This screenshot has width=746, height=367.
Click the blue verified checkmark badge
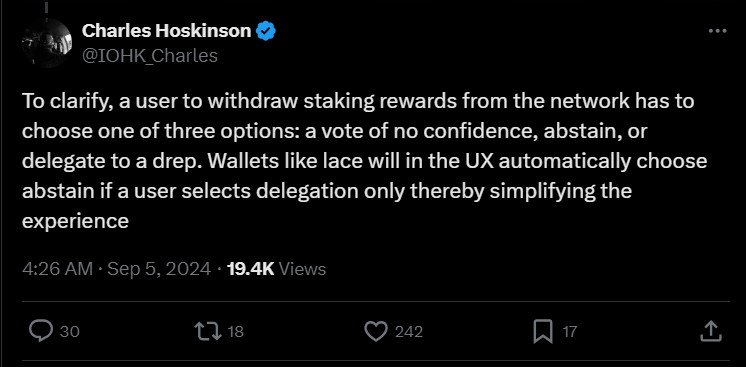[x=266, y=31]
